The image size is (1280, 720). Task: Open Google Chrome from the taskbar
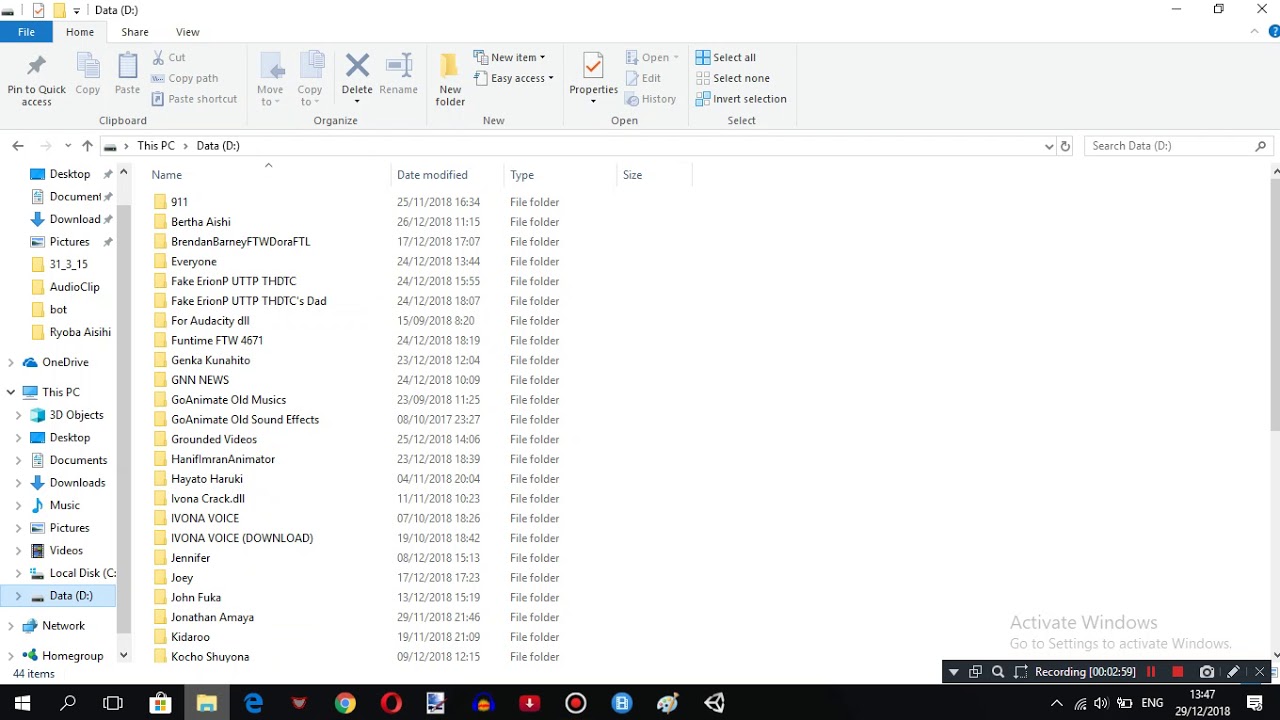tap(345, 704)
